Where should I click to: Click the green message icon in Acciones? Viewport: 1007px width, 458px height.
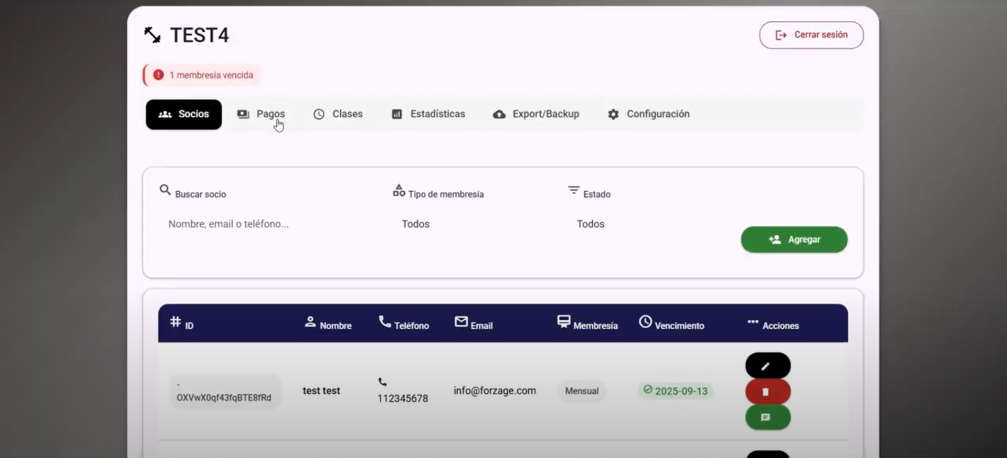point(767,417)
